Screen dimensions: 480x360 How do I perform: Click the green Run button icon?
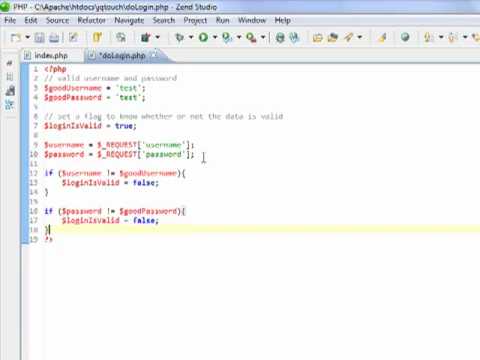pos(203,37)
